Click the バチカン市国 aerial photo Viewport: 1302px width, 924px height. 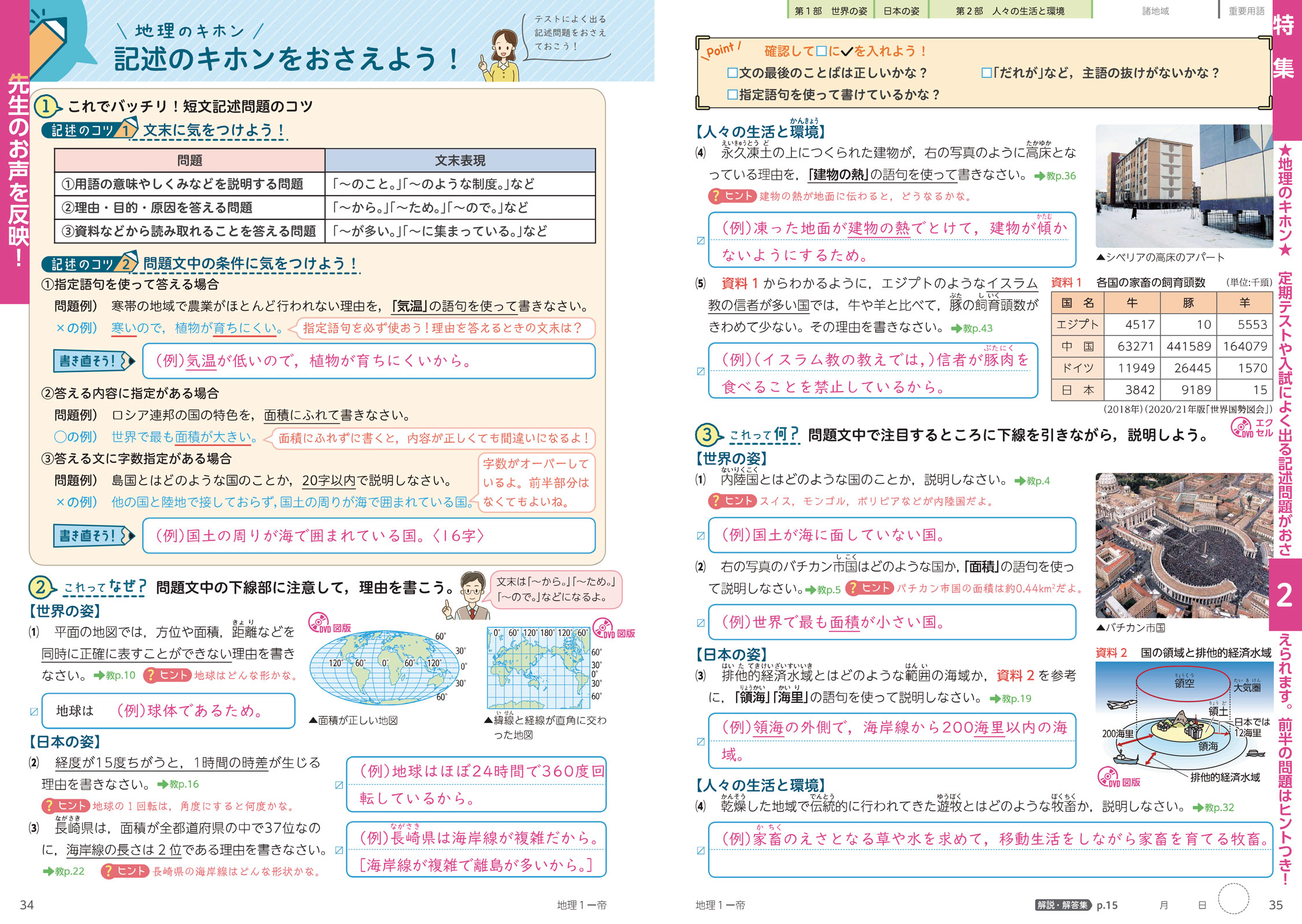click(x=1184, y=546)
